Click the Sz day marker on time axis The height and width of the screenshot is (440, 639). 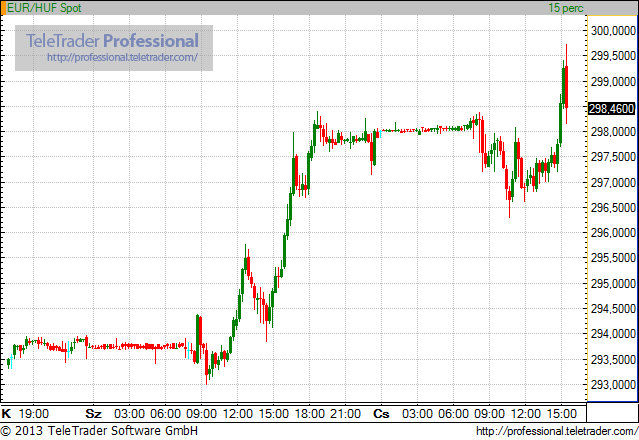tap(93, 414)
